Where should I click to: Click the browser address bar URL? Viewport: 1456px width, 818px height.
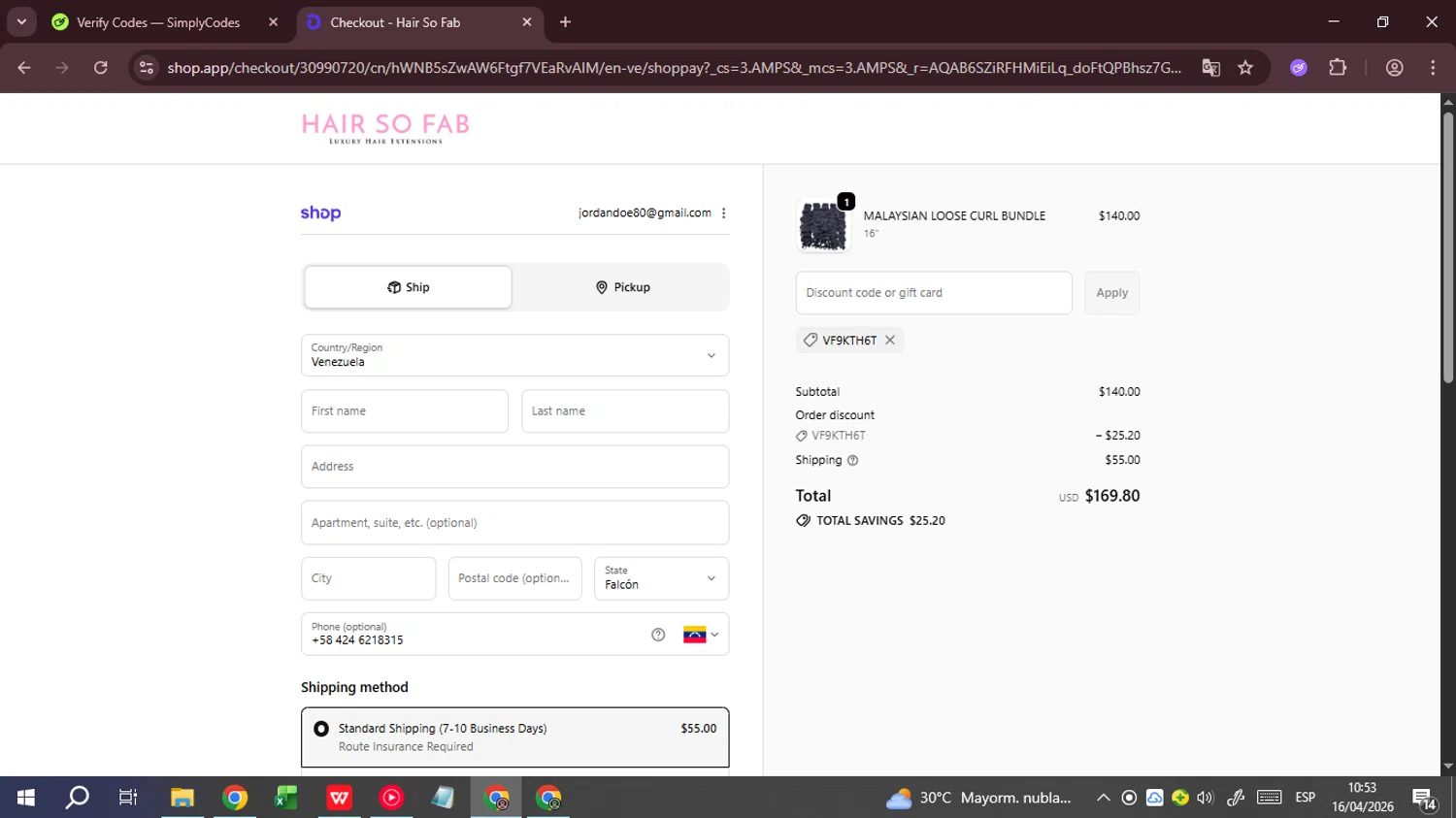[x=675, y=68]
